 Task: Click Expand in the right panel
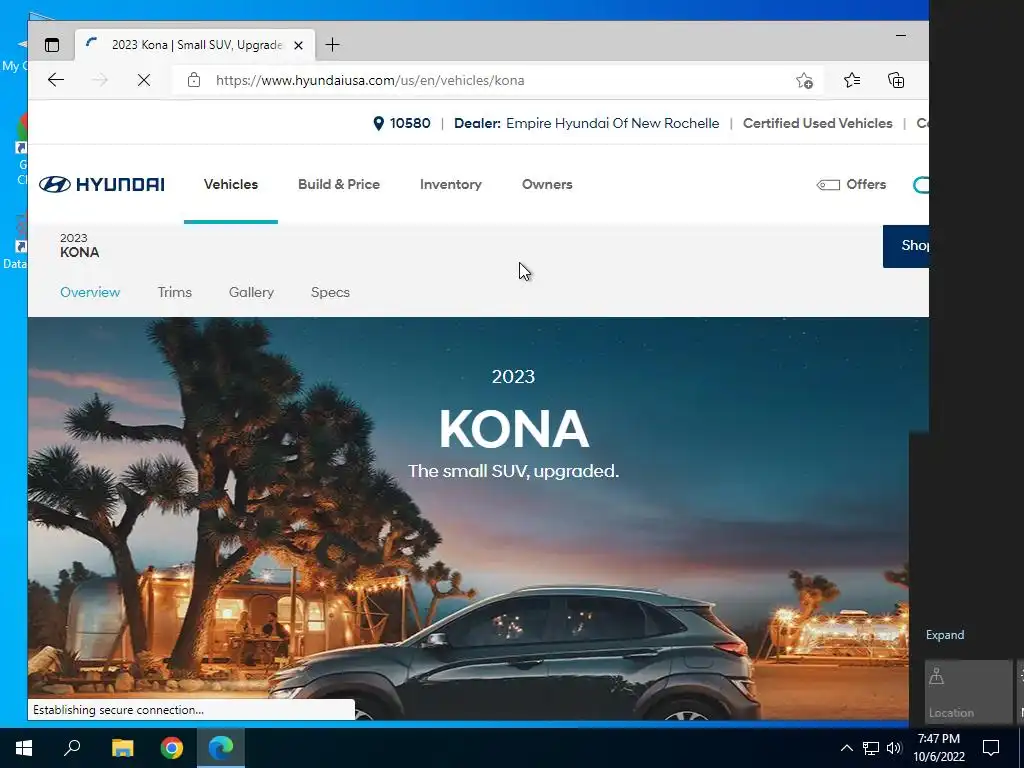click(944, 635)
